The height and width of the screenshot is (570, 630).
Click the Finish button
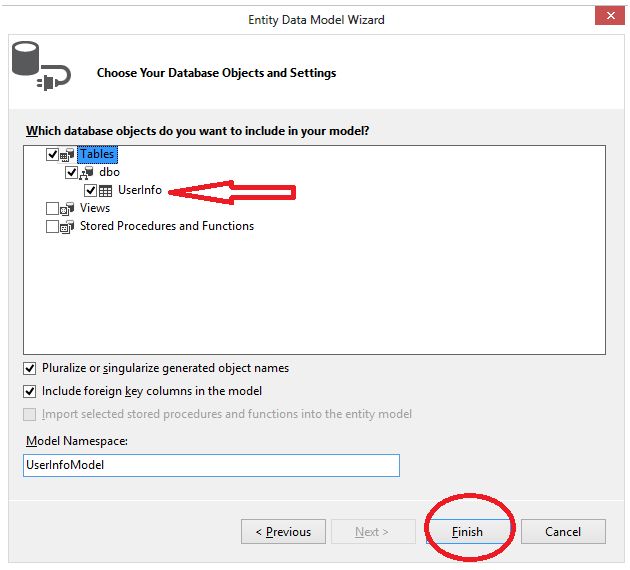(x=468, y=532)
